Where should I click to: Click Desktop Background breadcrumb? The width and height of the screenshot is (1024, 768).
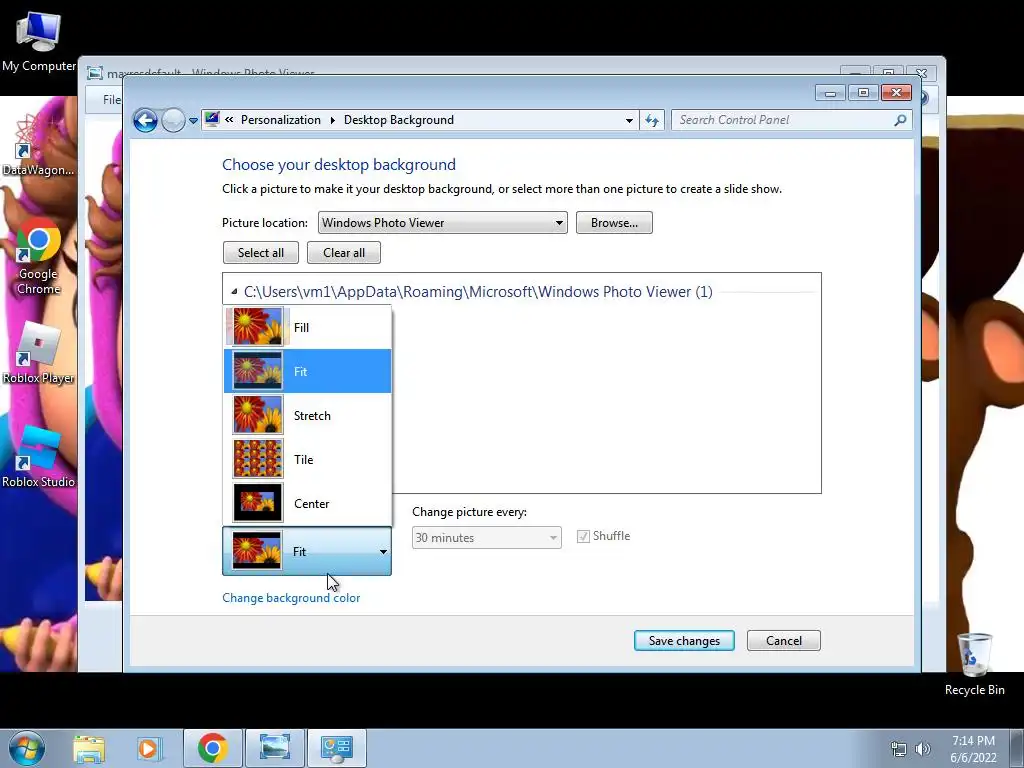[x=398, y=120]
